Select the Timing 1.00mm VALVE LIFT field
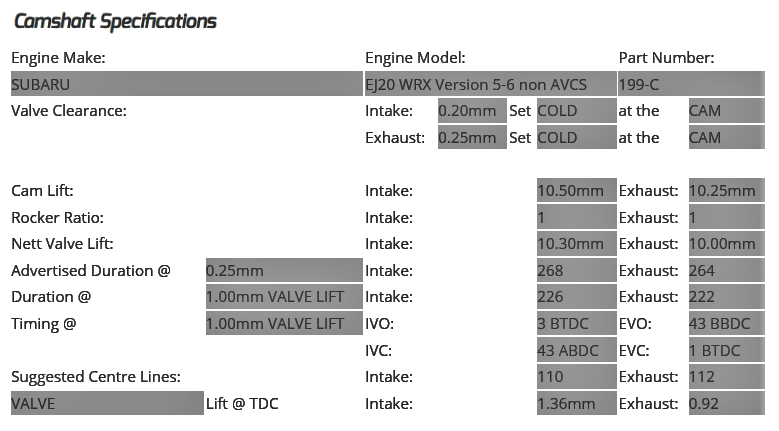 point(284,323)
